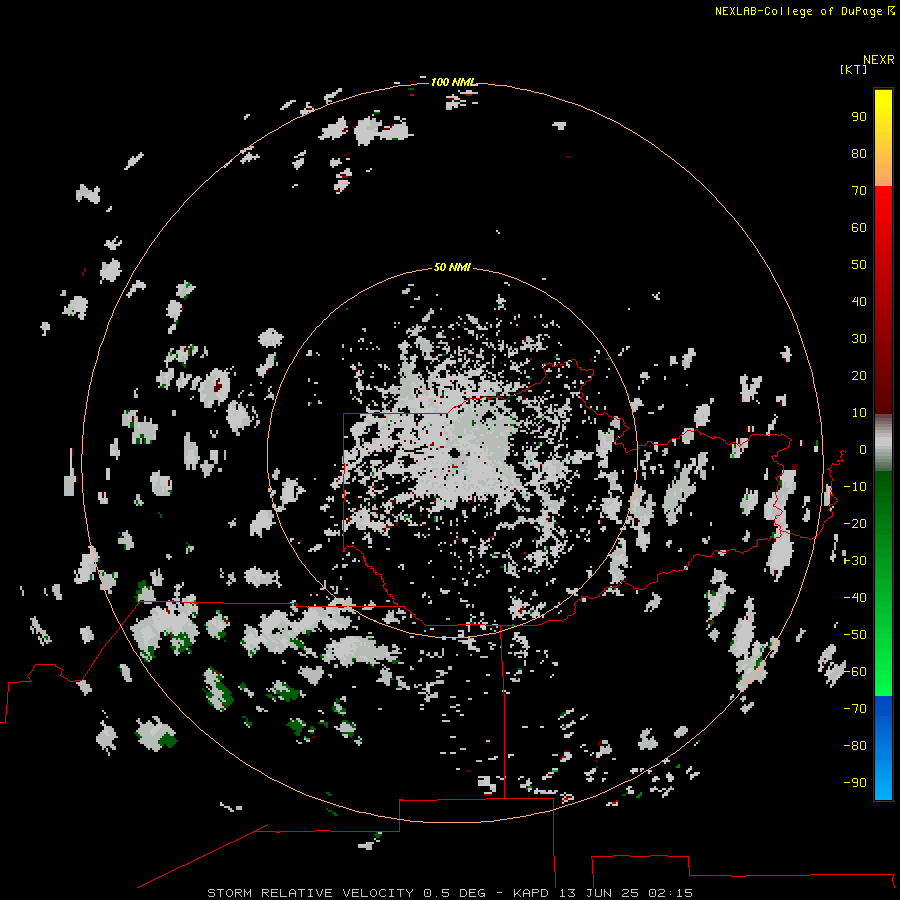Click the -30 value on velocity scale
Screen dimensions: 900x900
[855, 561]
